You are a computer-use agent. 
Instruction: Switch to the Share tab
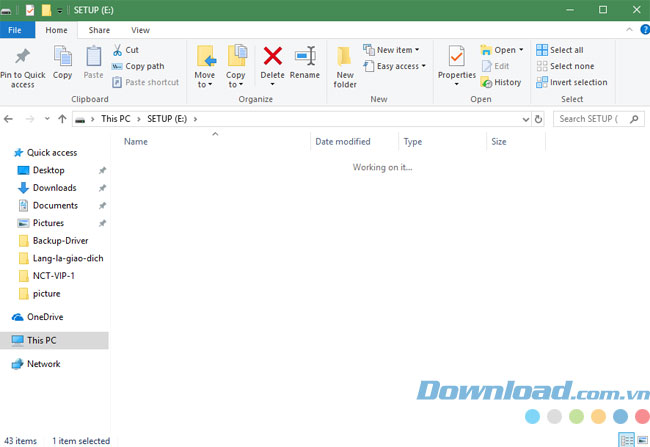99,30
